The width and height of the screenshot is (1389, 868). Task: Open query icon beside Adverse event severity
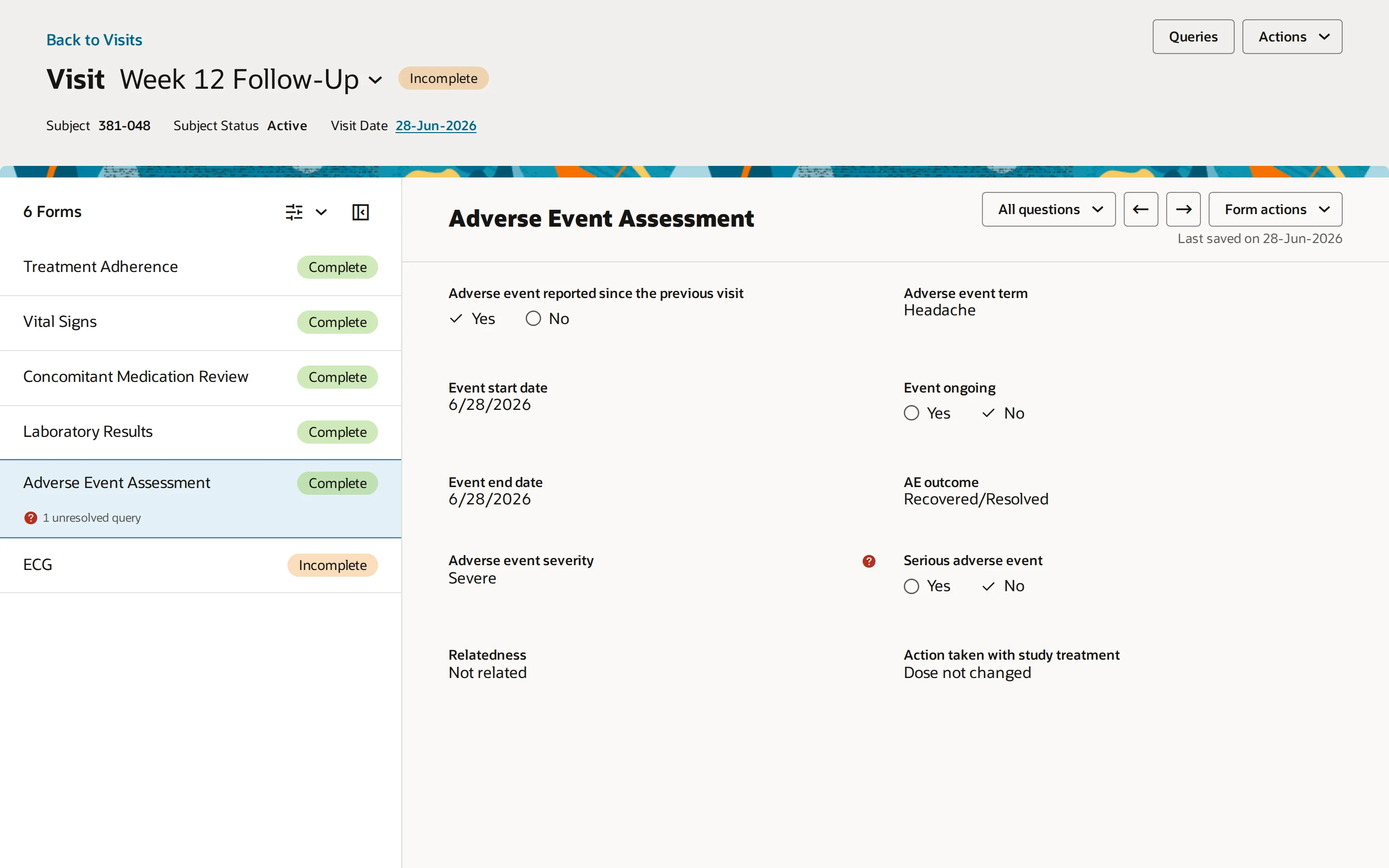[869, 561]
